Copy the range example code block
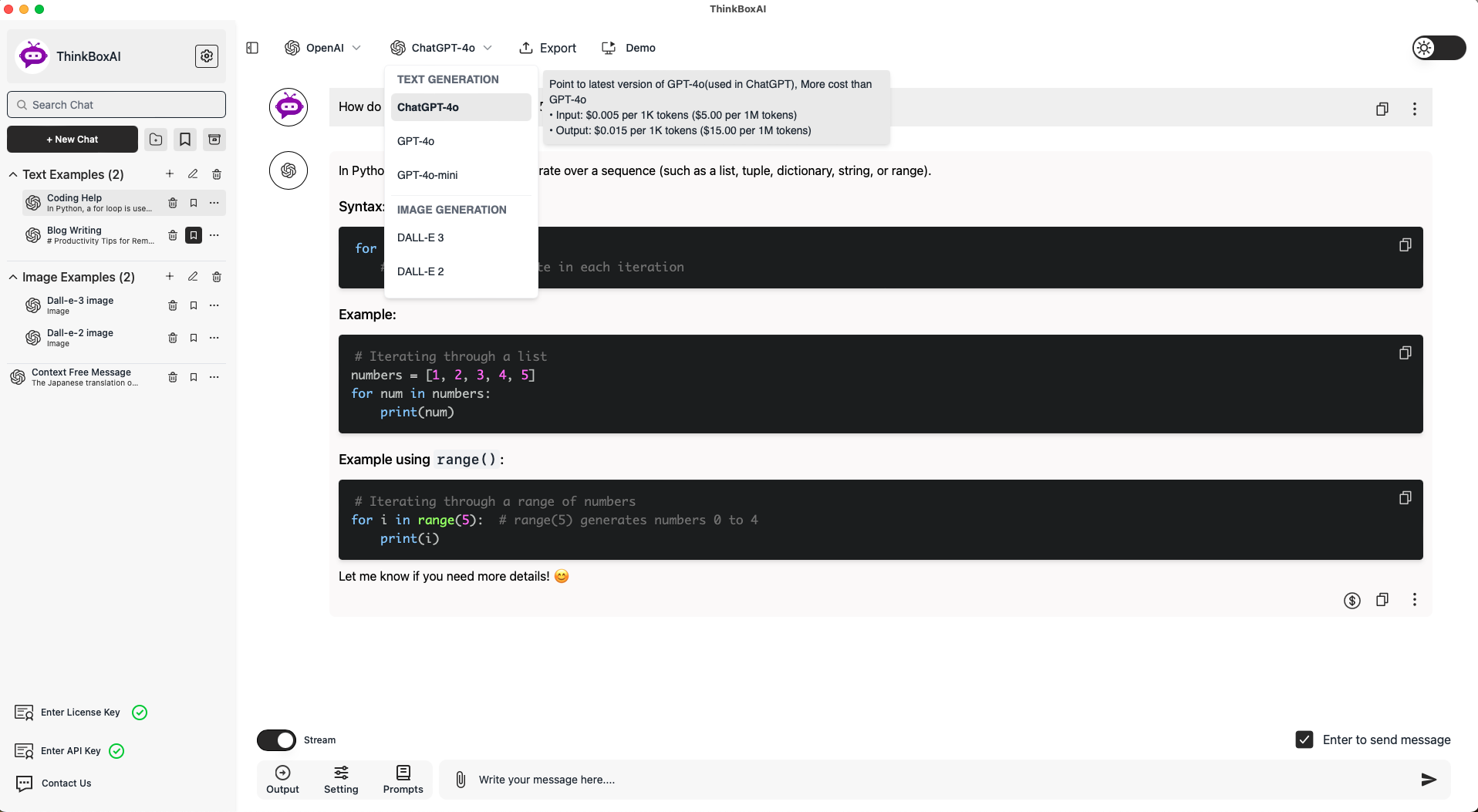The image size is (1478, 812). pos(1405,497)
